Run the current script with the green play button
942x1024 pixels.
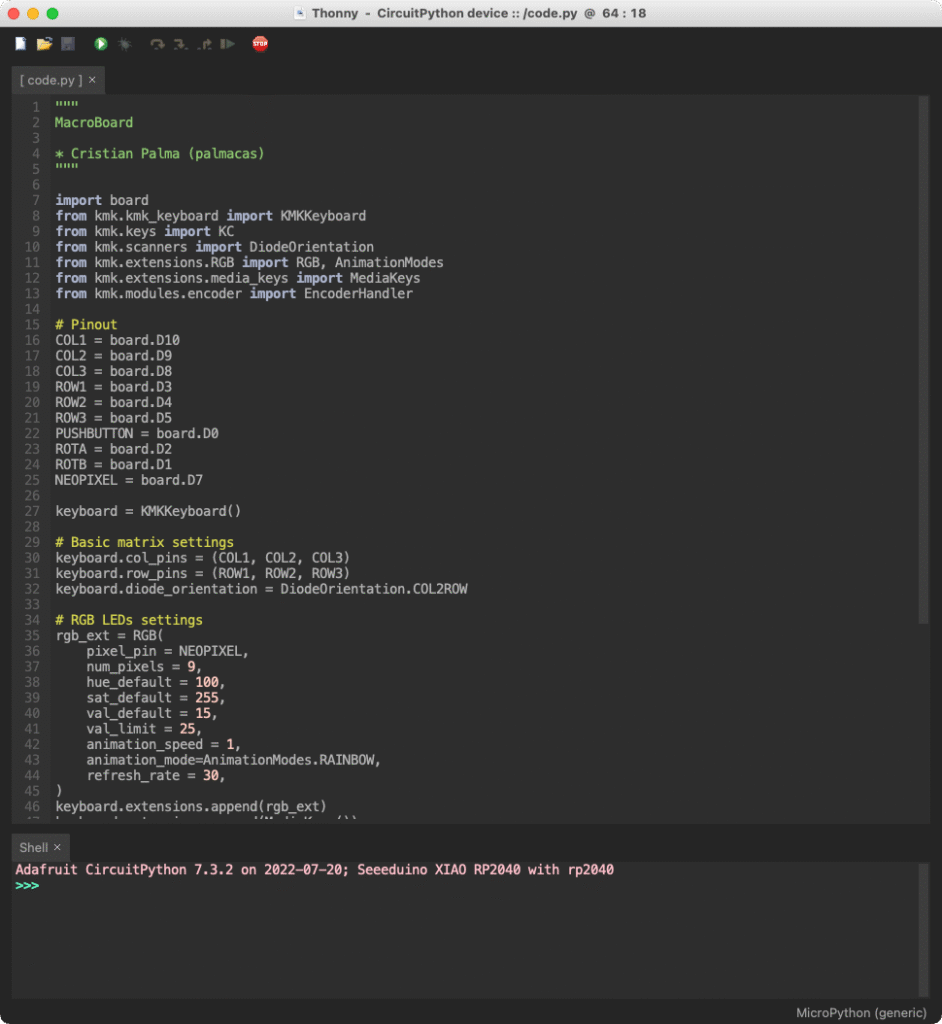click(101, 44)
